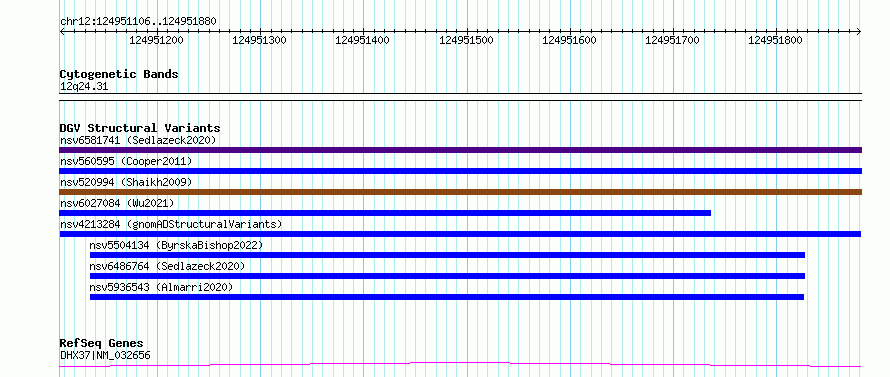This screenshot has height=377, width=890.
Task: Click the blue nsv4213284 variant bar
Action: pos(460,234)
